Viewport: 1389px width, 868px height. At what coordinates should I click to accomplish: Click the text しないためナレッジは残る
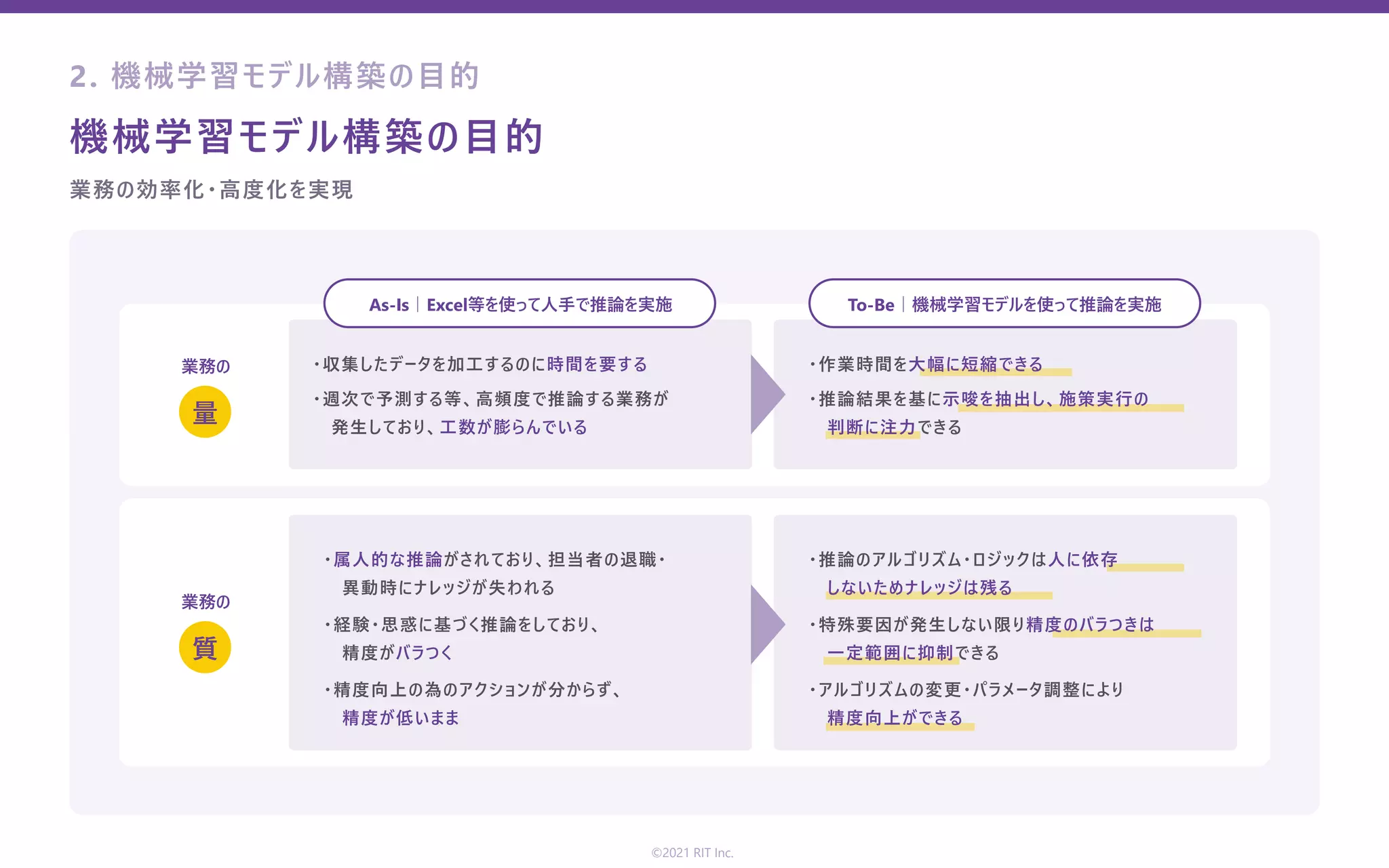coord(919,587)
